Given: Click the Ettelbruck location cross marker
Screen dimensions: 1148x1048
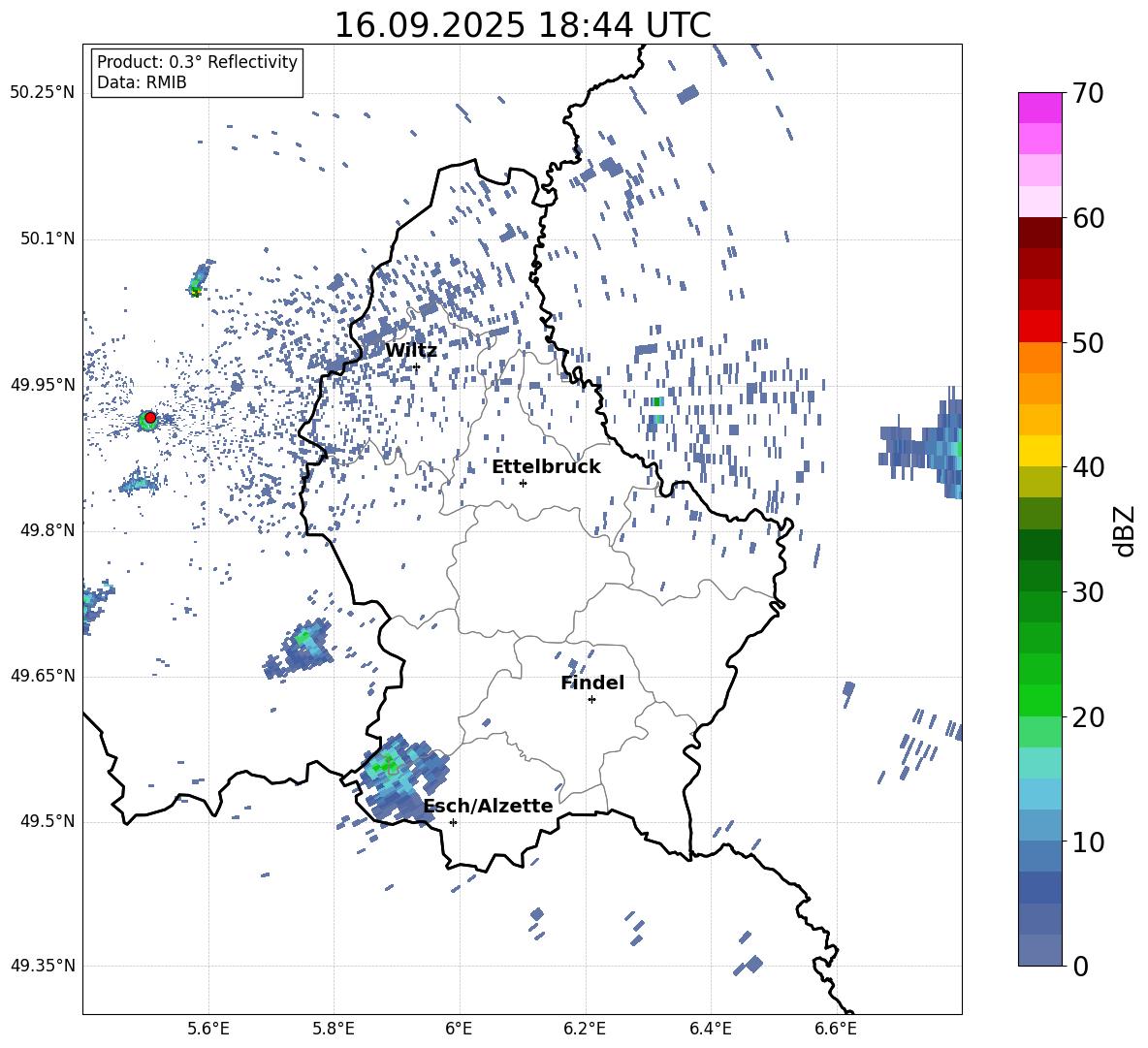Looking at the screenshot, I should tap(523, 483).
